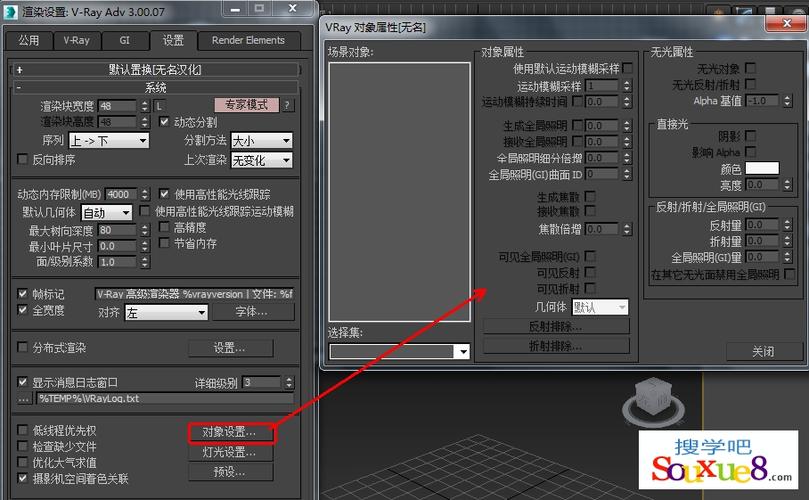Click the … browse button beside VRayLog.txt path
The image size is (809, 500).
(24, 398)
